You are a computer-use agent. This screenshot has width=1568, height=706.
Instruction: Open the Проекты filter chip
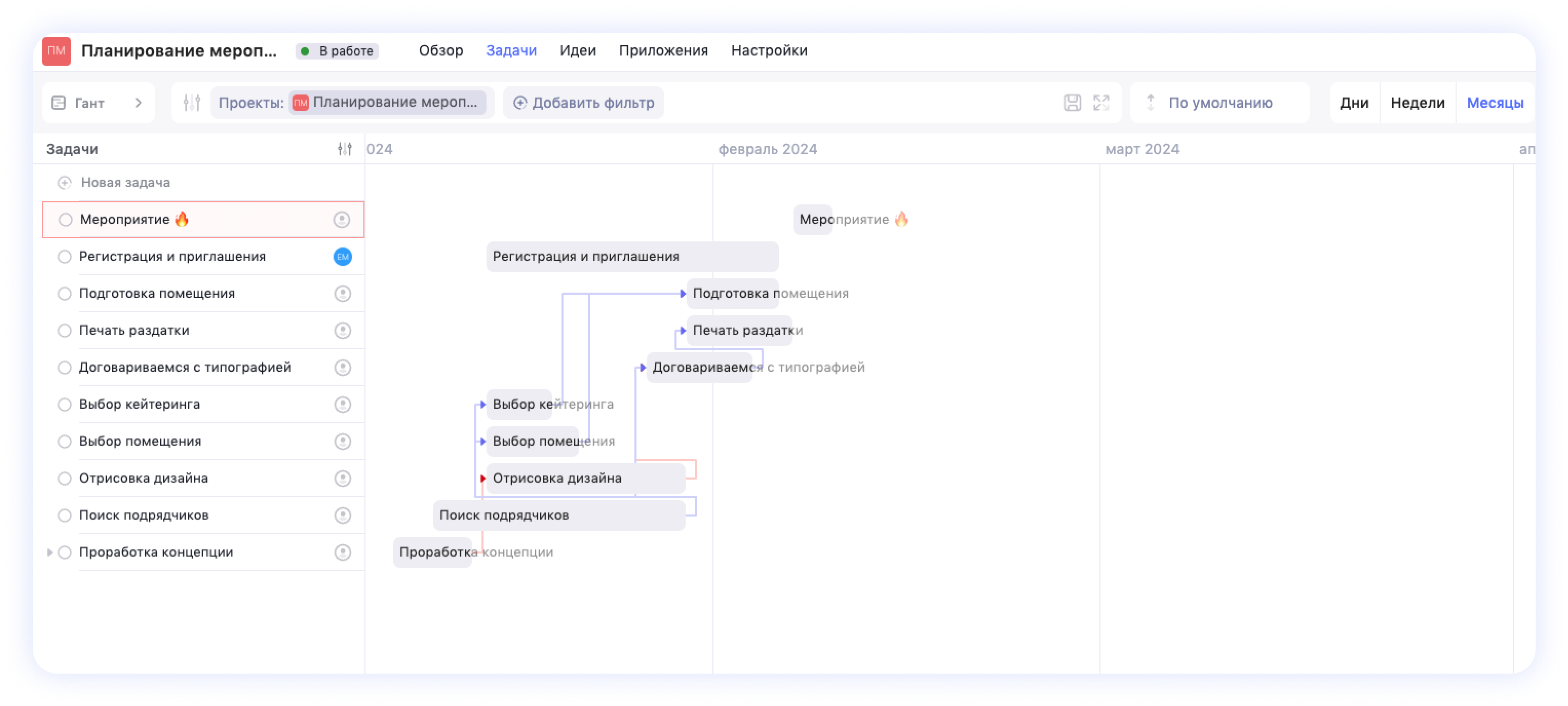click(x=352, y=102)
